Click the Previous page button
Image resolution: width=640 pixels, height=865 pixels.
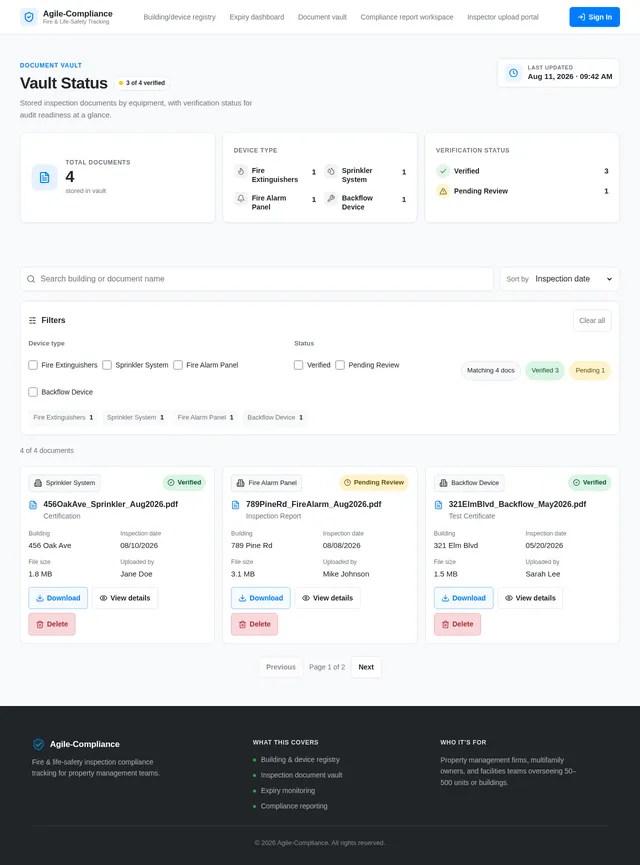[281, 667]
